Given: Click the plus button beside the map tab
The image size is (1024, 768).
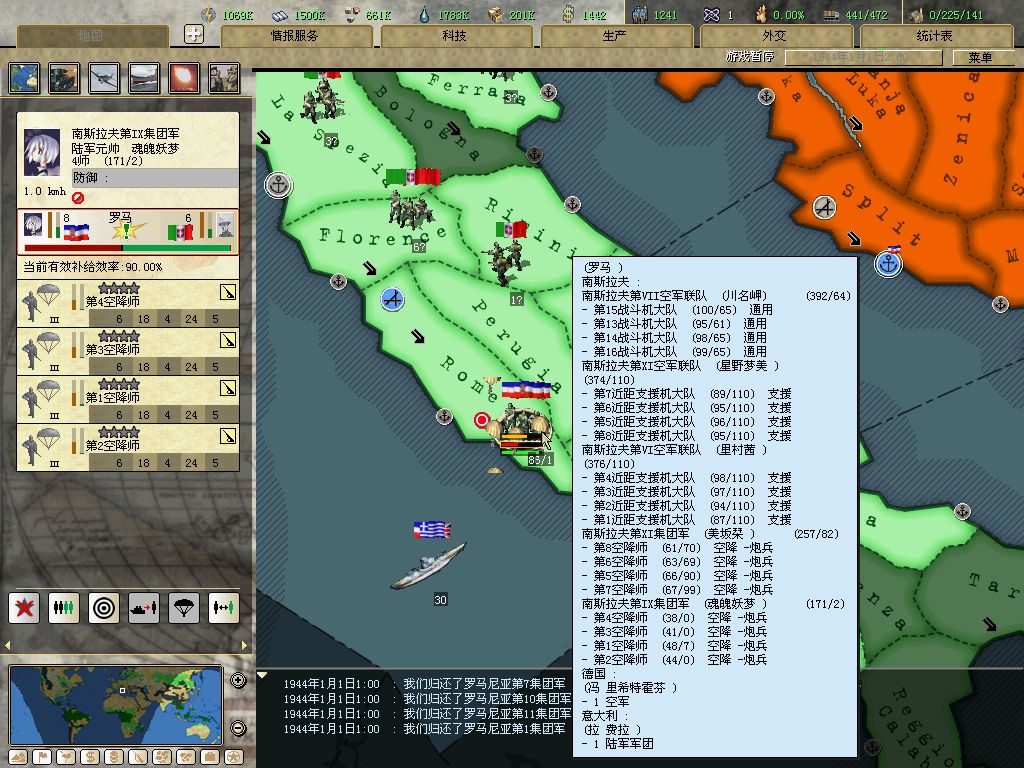Looking at the screenshot, I should pos(194,34).
